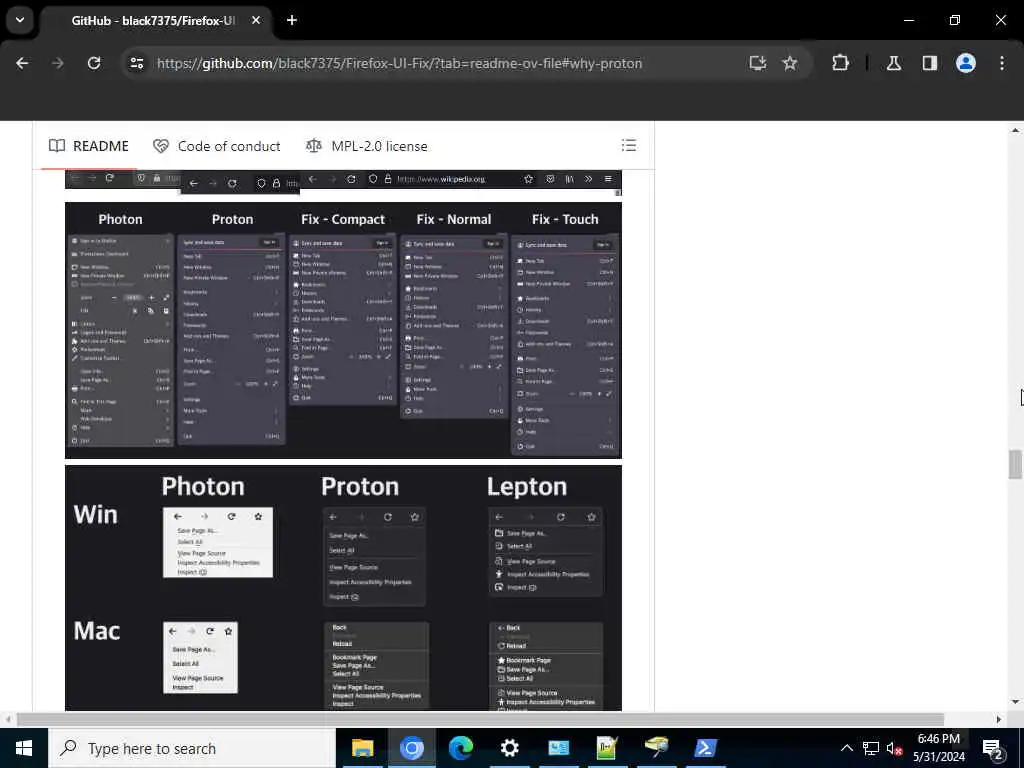This screenshot has width=1024, height=768.
Task: Click the scroll down arrow
Action: pos(1015,702)
